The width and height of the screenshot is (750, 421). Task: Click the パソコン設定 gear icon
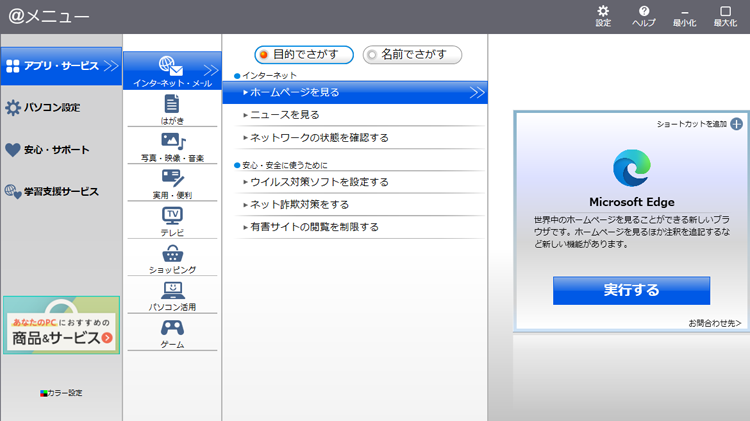coord(13,108)
